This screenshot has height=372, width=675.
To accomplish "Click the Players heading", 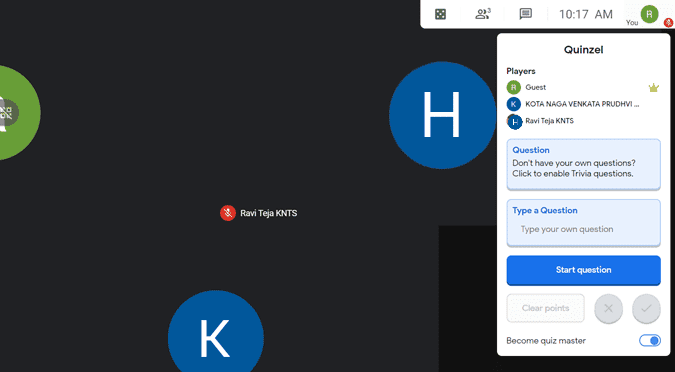I will point(521,71).
